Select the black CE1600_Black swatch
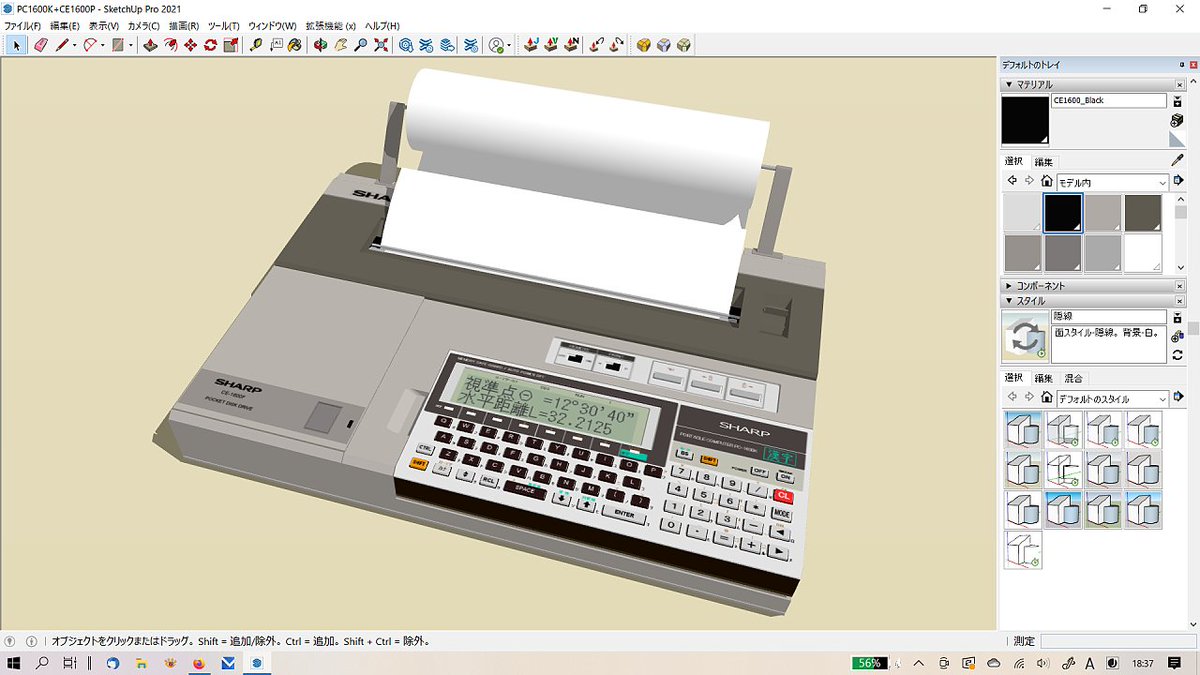The width and height of the screenshot is (1200, 675). coord(1062,213)
